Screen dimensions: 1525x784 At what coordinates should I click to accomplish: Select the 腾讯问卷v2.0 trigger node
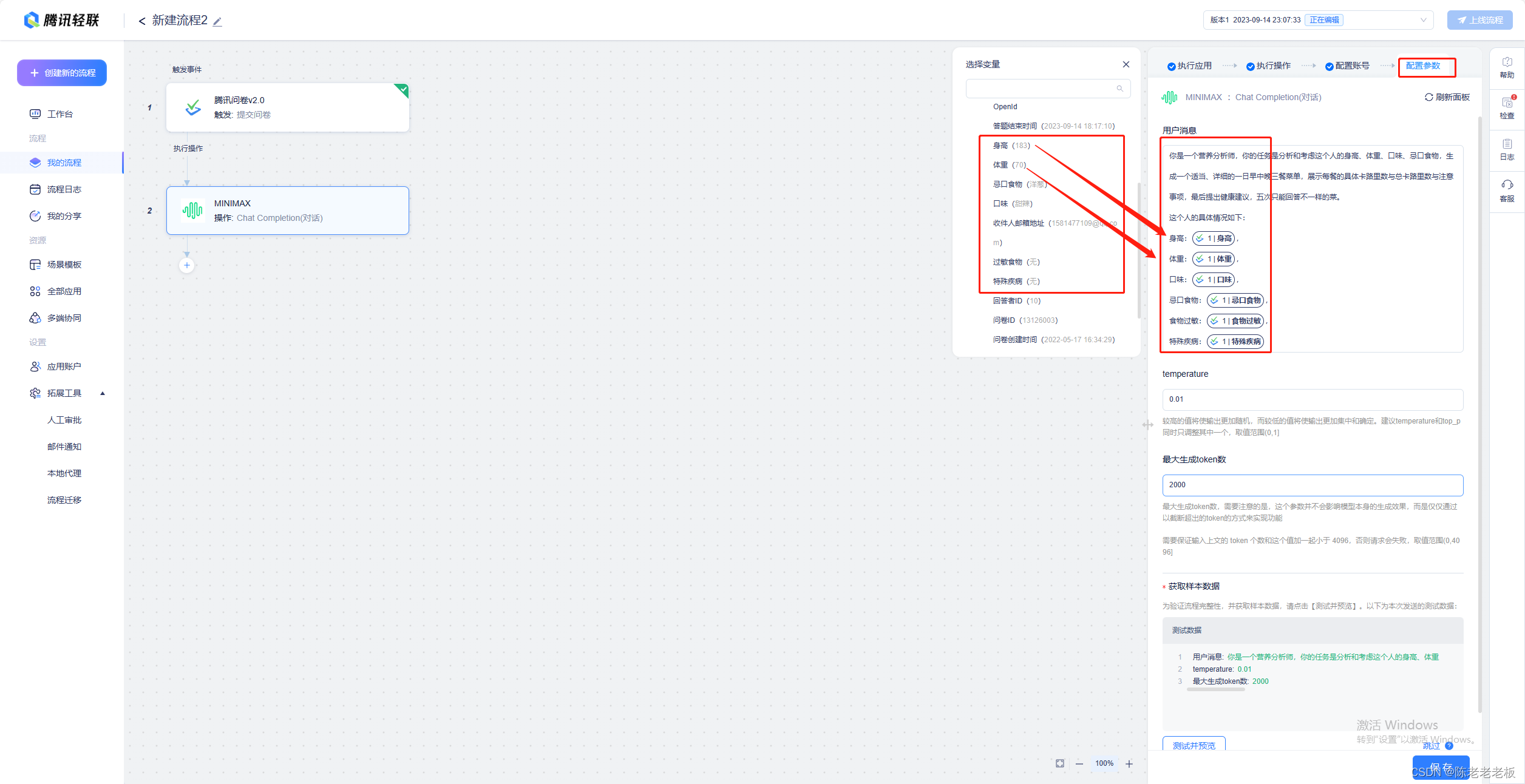pos(288,107)
